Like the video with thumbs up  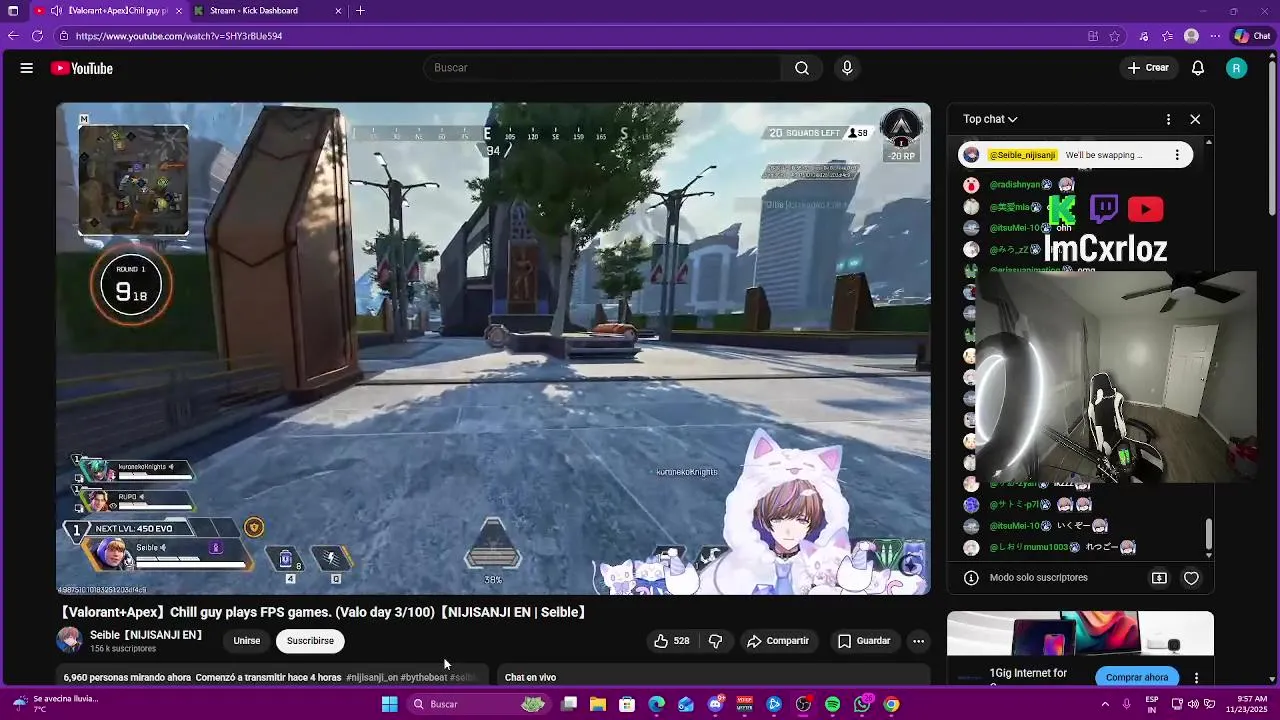pos(672,641)
